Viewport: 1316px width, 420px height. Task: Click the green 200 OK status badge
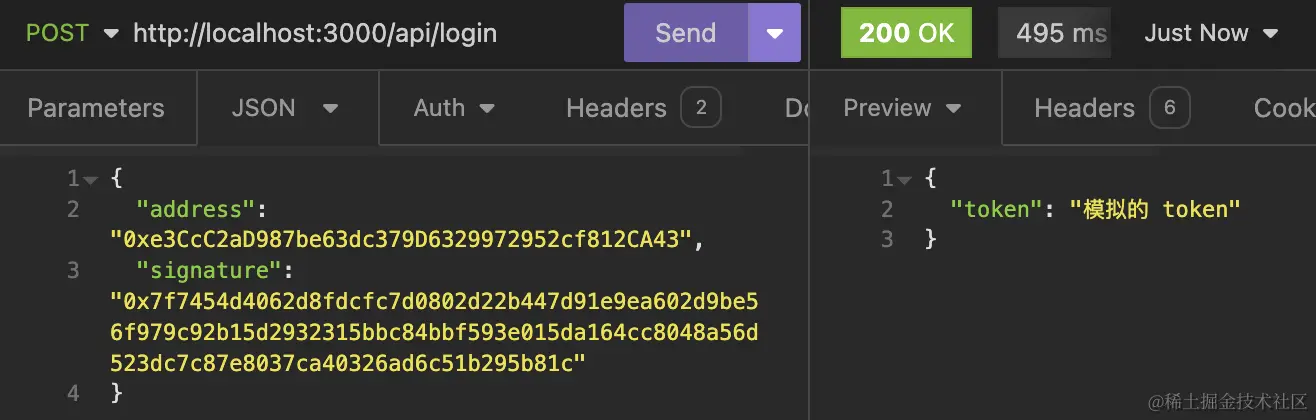[907, 33]
